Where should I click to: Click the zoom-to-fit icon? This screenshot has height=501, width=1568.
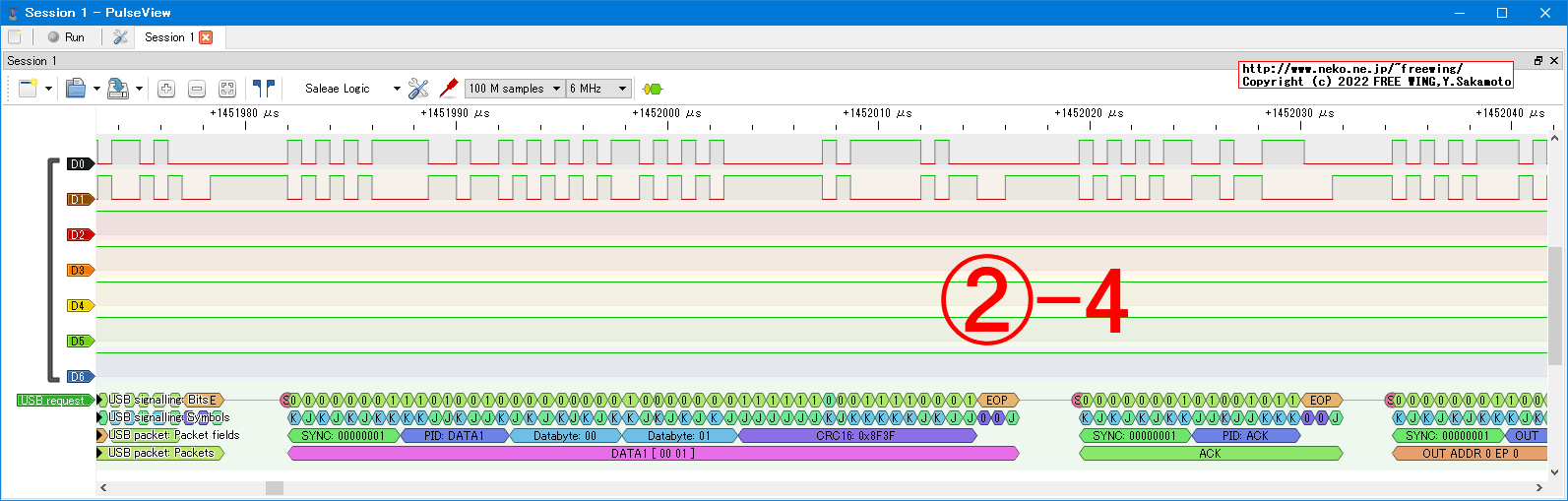point(227,89)
